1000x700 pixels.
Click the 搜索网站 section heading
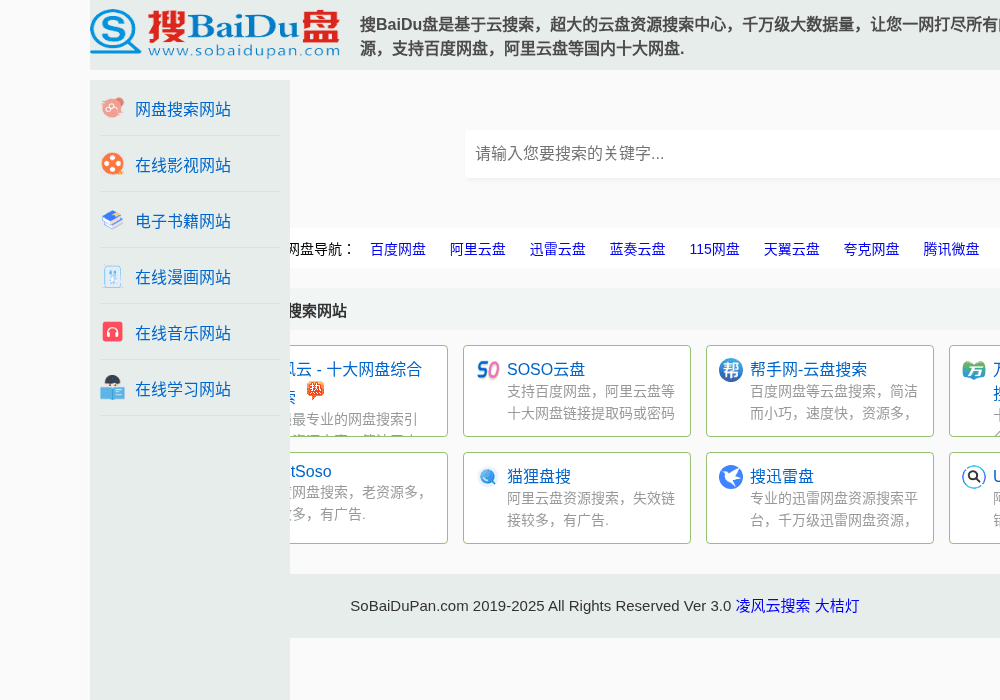(318, 311)
